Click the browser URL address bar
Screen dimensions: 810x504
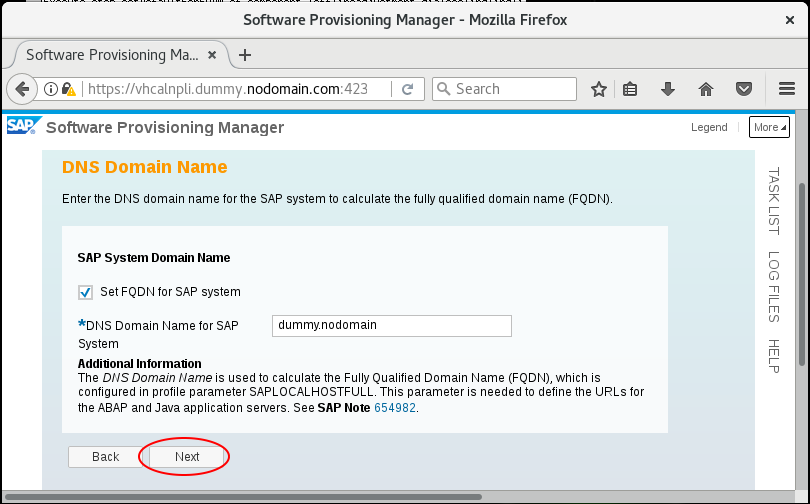[x=227, y=89]
